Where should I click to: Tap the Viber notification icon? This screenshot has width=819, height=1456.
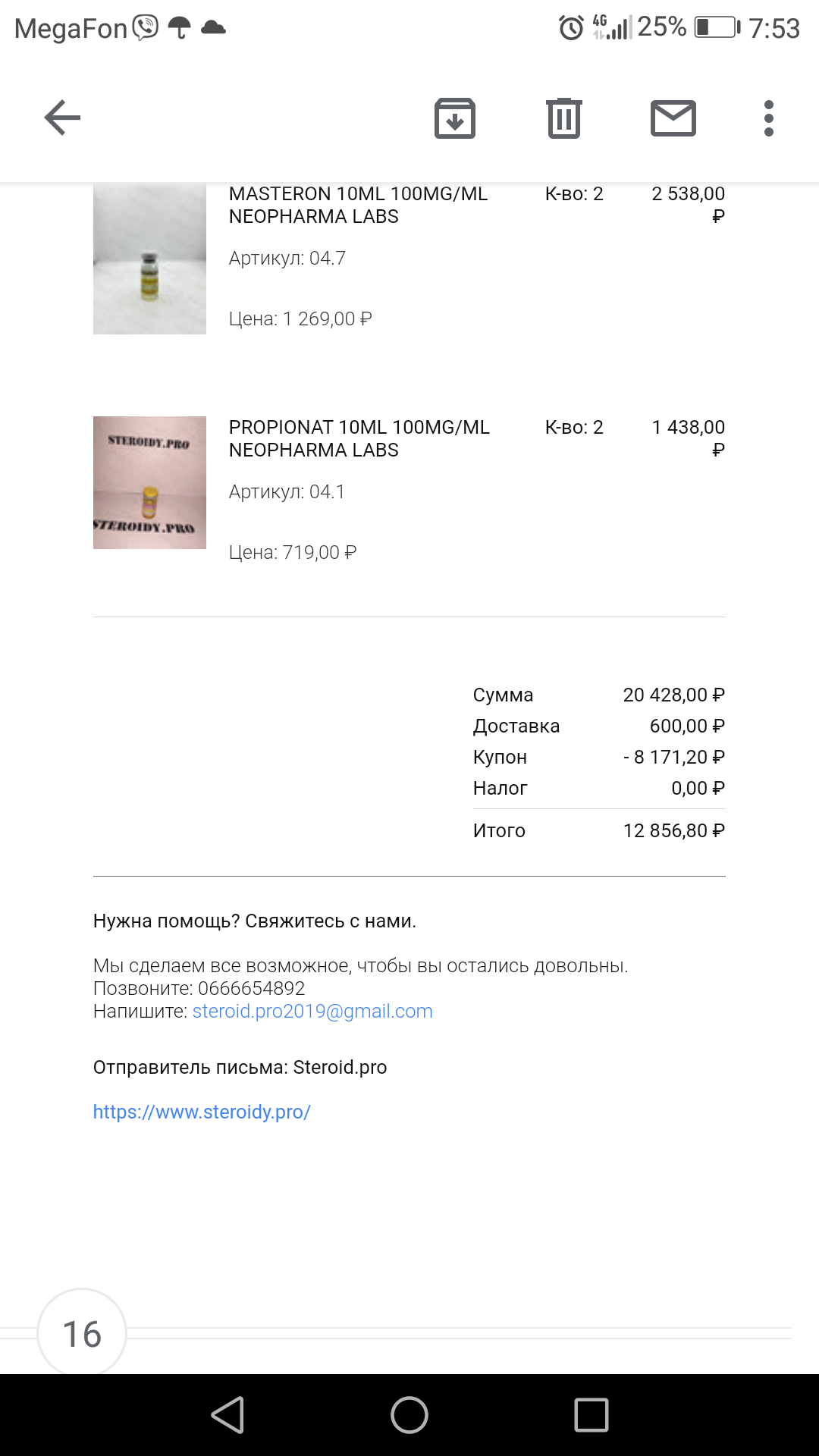click(x=146, y=28)
